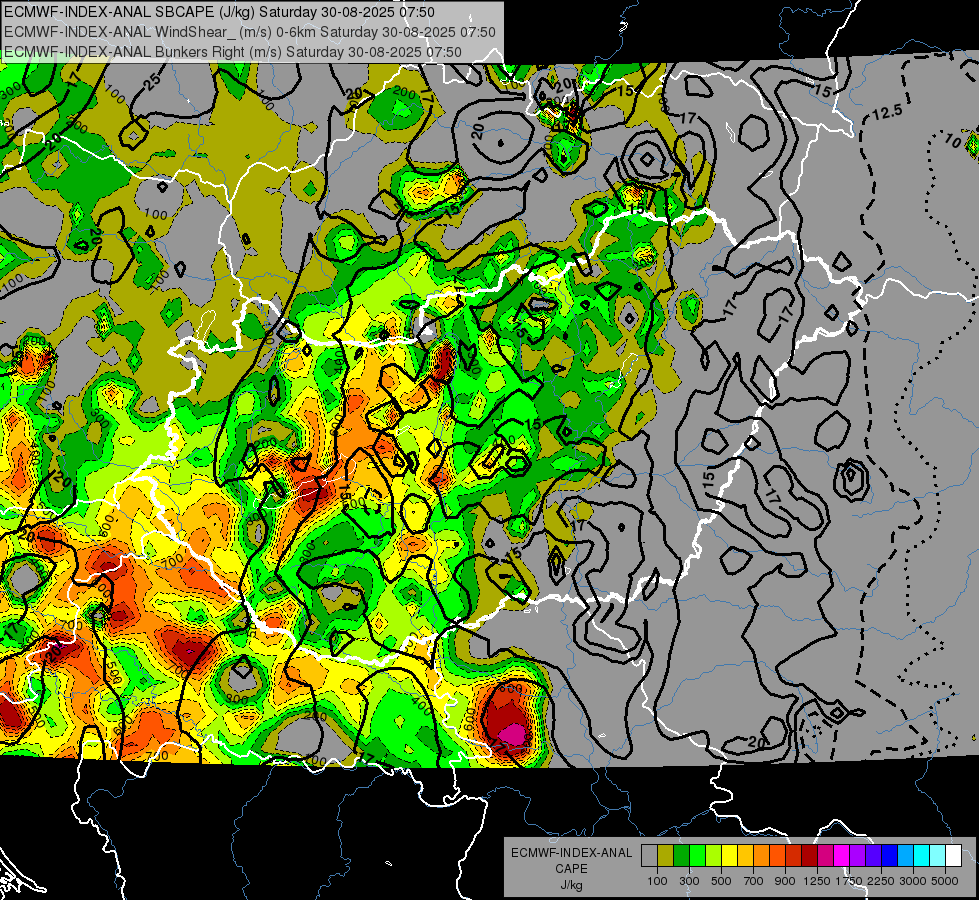The height and width of the screenshot is (900, 979).
Task: Click the dark red legend swatch
Action: [809, 856]
